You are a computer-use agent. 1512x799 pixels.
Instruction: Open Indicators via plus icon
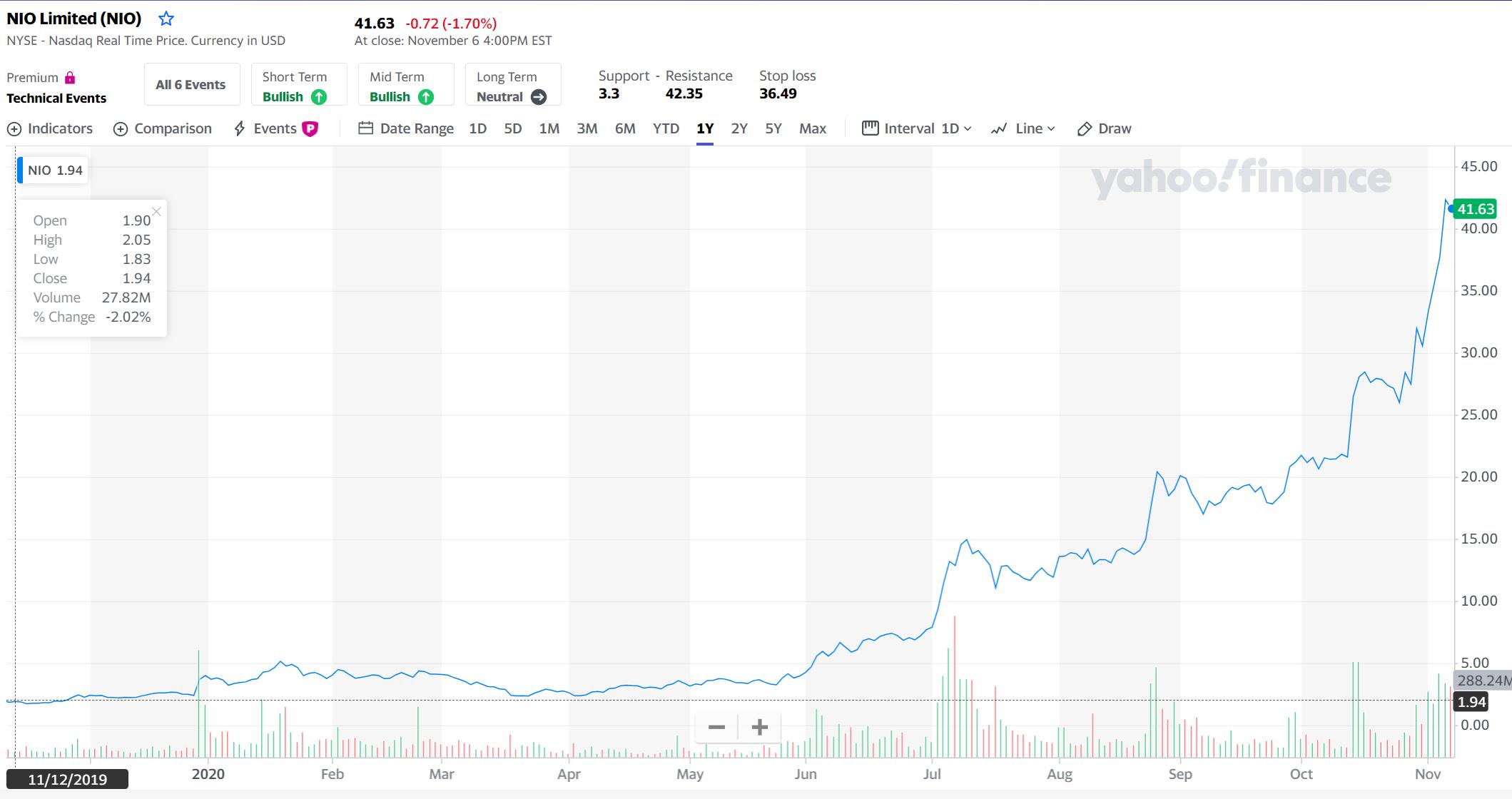[x=14, y=129]
